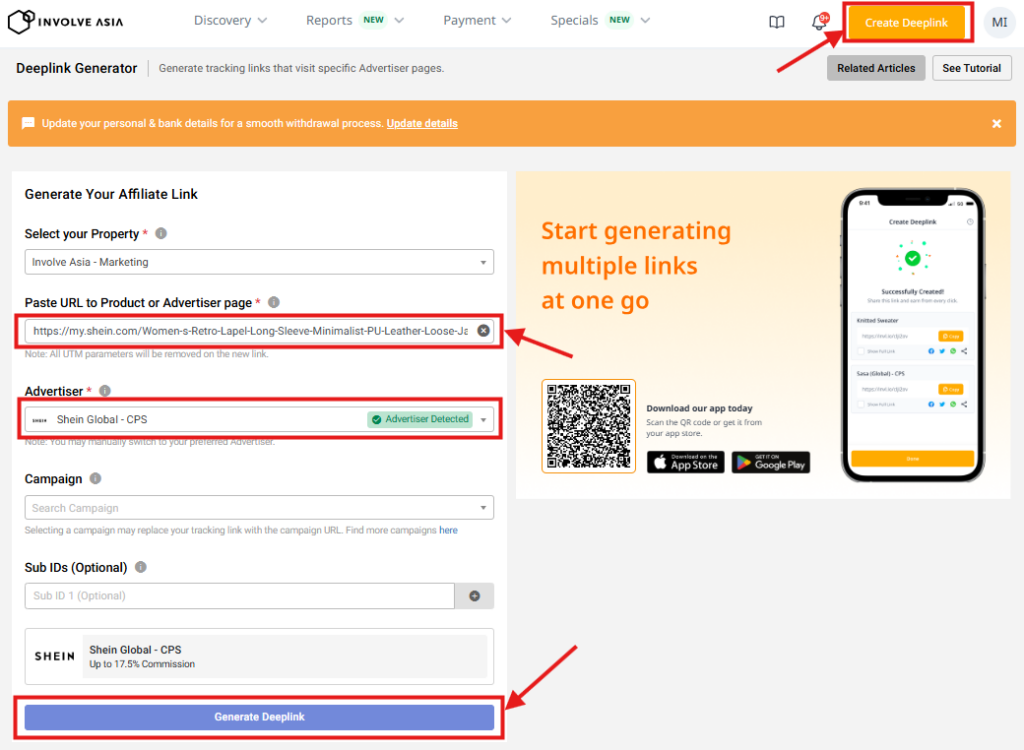Clear the pasted Shein URL
This screenshot has width=1024, height=750.
[x=483, y=331]
